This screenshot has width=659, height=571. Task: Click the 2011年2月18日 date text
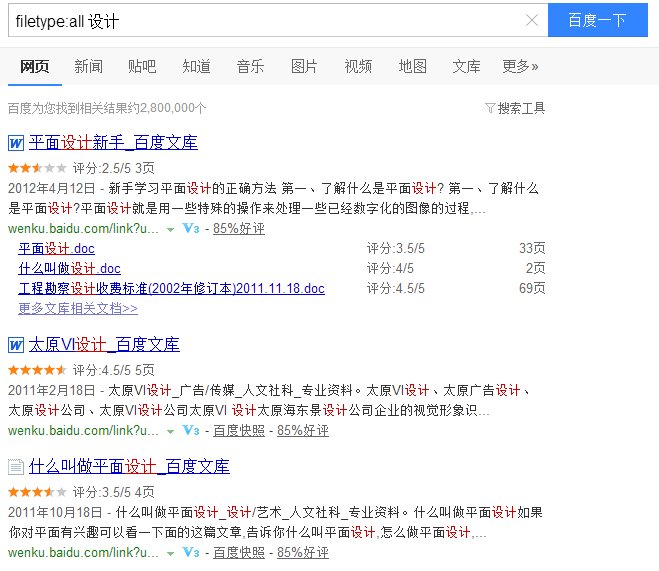[52, 390]
